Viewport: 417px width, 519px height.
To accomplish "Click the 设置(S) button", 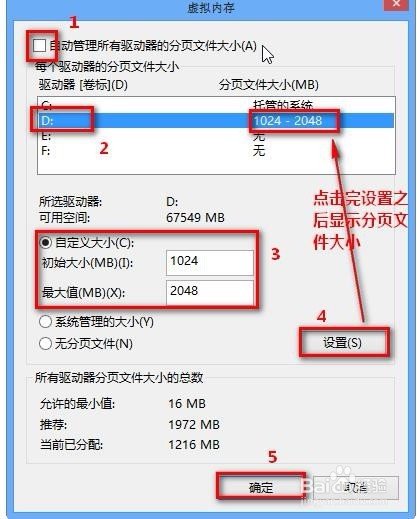I will [x=343, y=342].
